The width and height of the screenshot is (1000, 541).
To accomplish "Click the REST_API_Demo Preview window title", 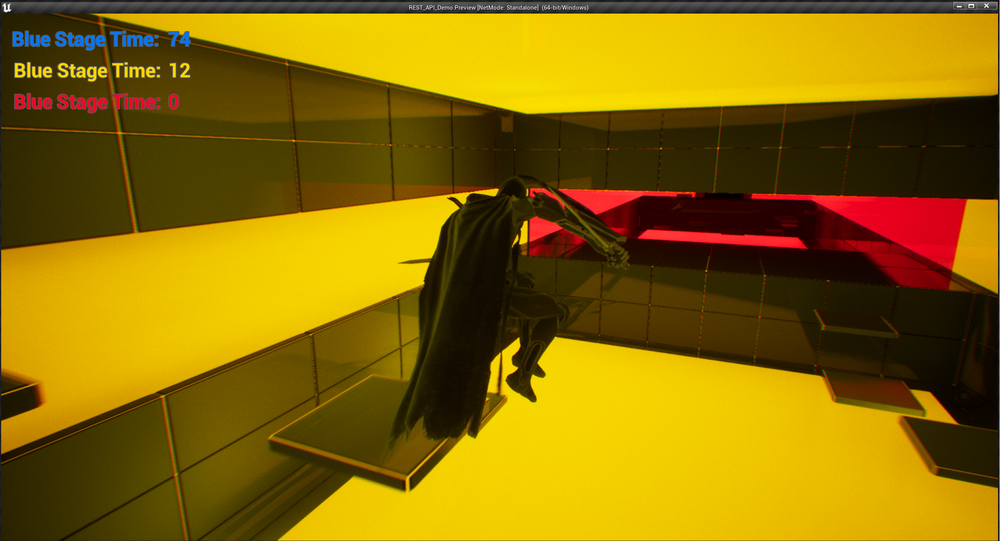I will pyautogui.click(x=499, y=7).
